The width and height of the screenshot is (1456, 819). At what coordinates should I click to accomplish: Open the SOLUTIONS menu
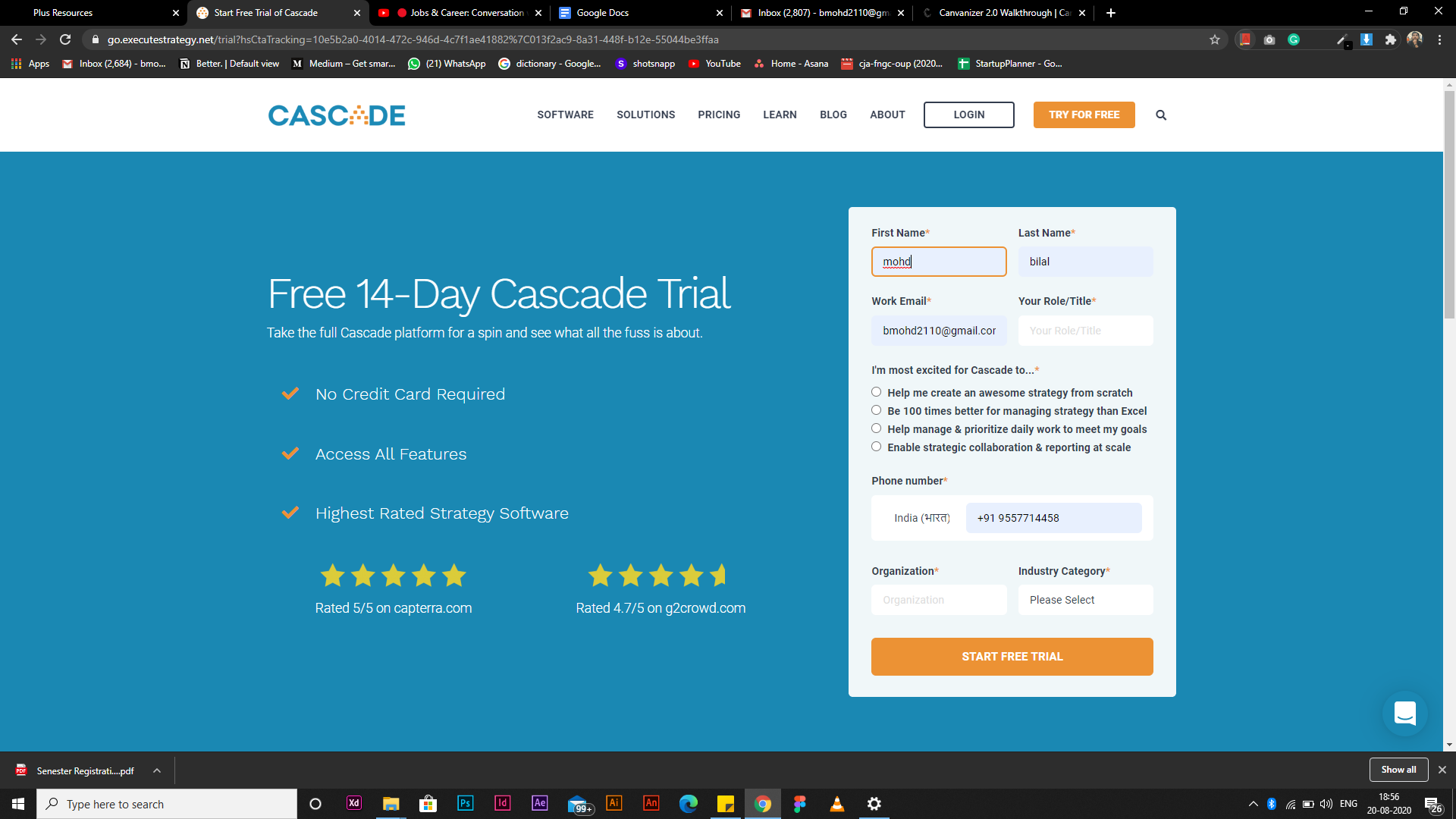pyautogui.click(x=645, y=115)
